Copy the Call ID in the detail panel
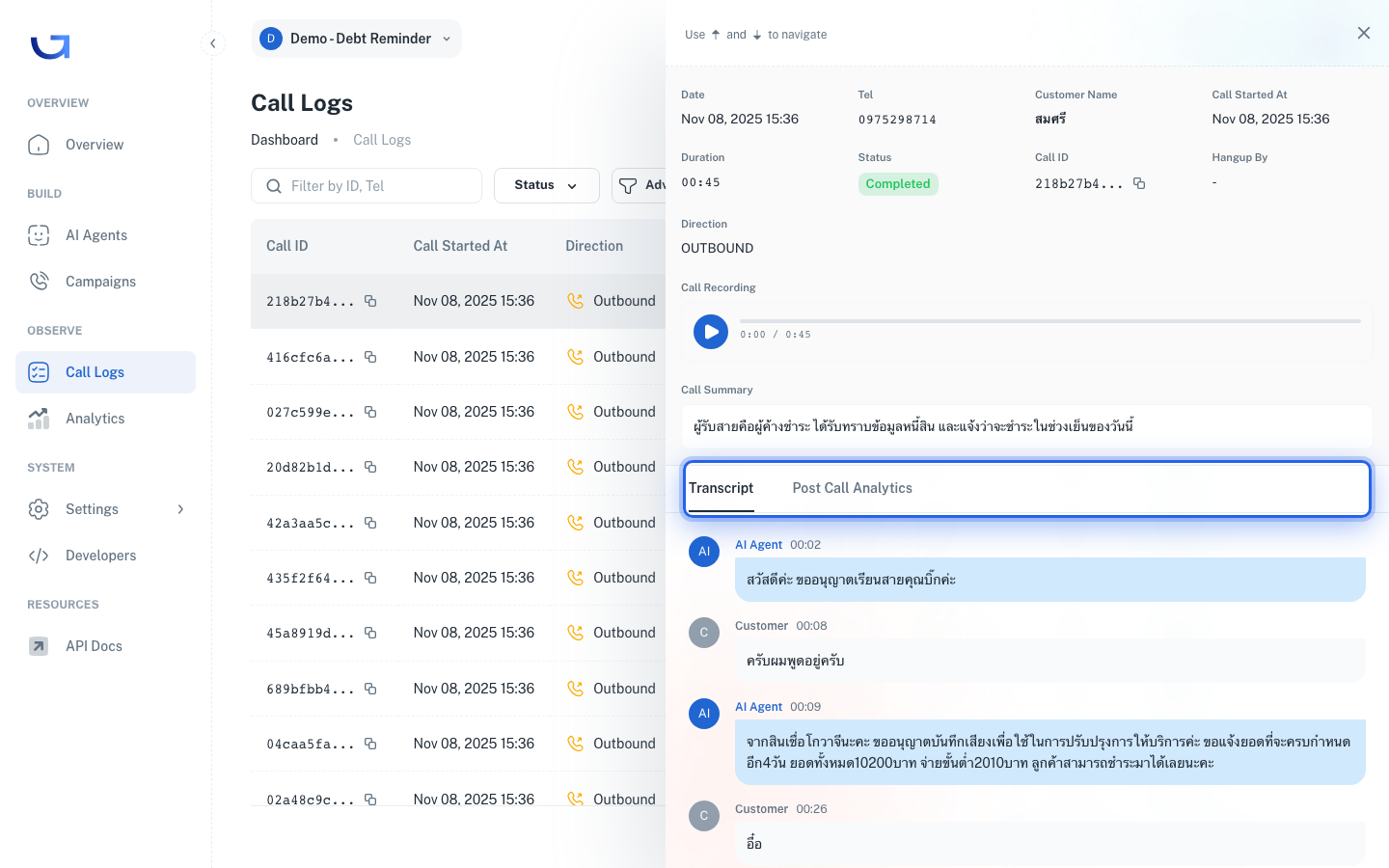 [x=1139, y=183]
